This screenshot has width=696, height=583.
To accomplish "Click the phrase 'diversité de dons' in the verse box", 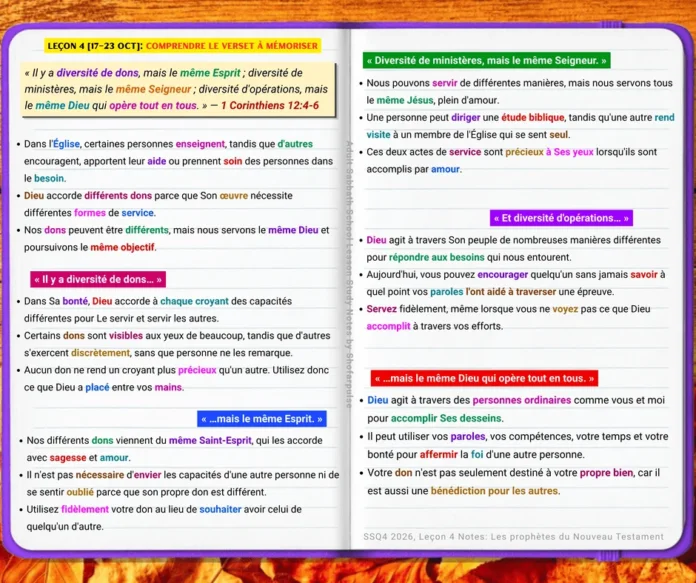I will click(98, 73).
